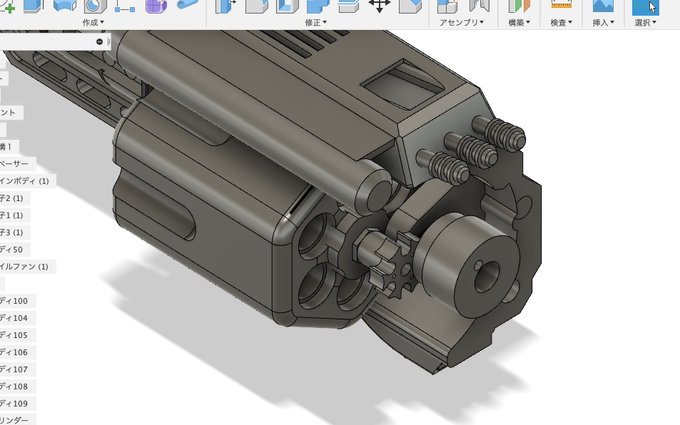This screenshot has height=425, width=680.
Task: Collapse browser panel with round minus button
Action: pyautogui.click(x=100, y=42)
